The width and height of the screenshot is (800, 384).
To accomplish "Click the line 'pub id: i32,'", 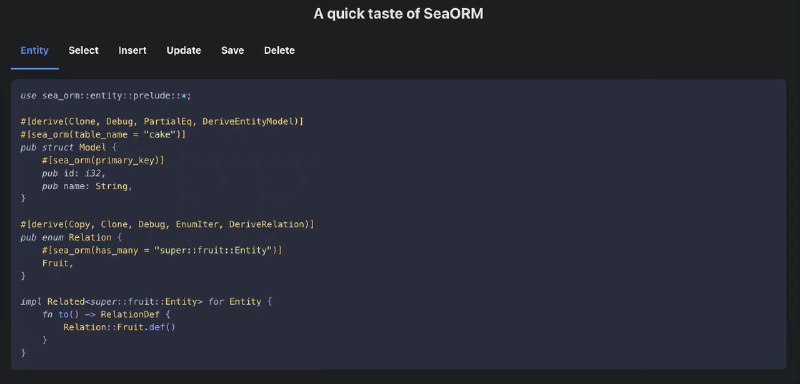I will 73,173.
